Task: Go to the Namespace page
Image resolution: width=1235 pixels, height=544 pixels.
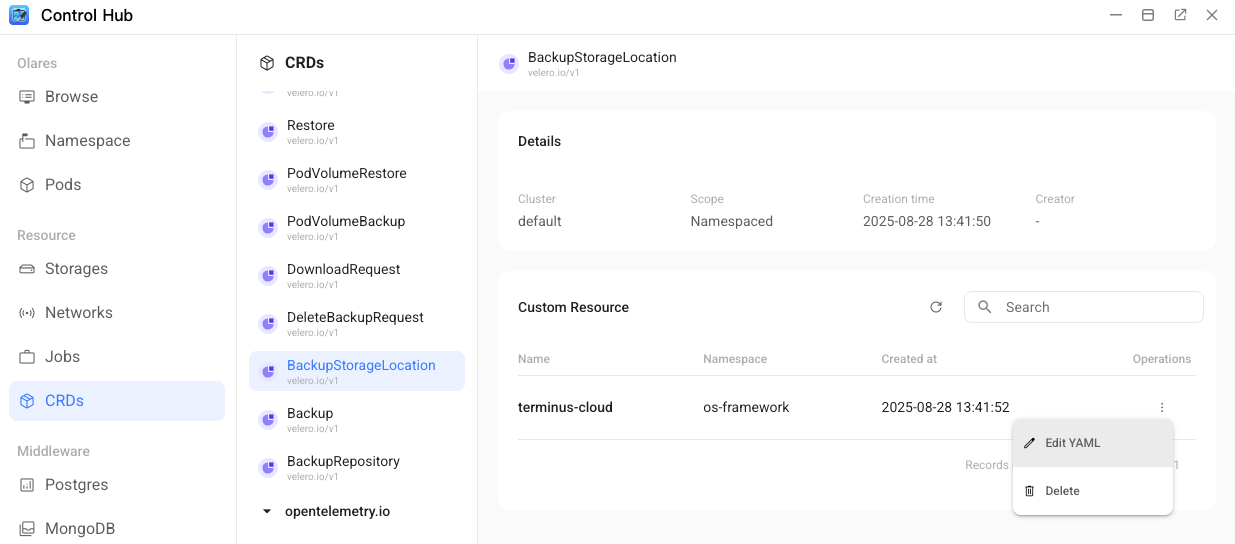Action: coord(87,141)
